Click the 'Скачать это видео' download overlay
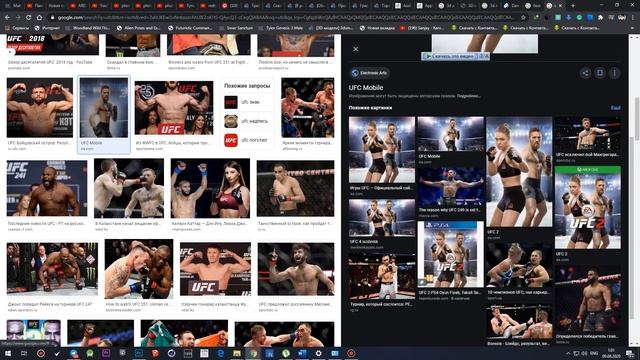The height and width of the screenshot is (360, 640). (455, 56)
